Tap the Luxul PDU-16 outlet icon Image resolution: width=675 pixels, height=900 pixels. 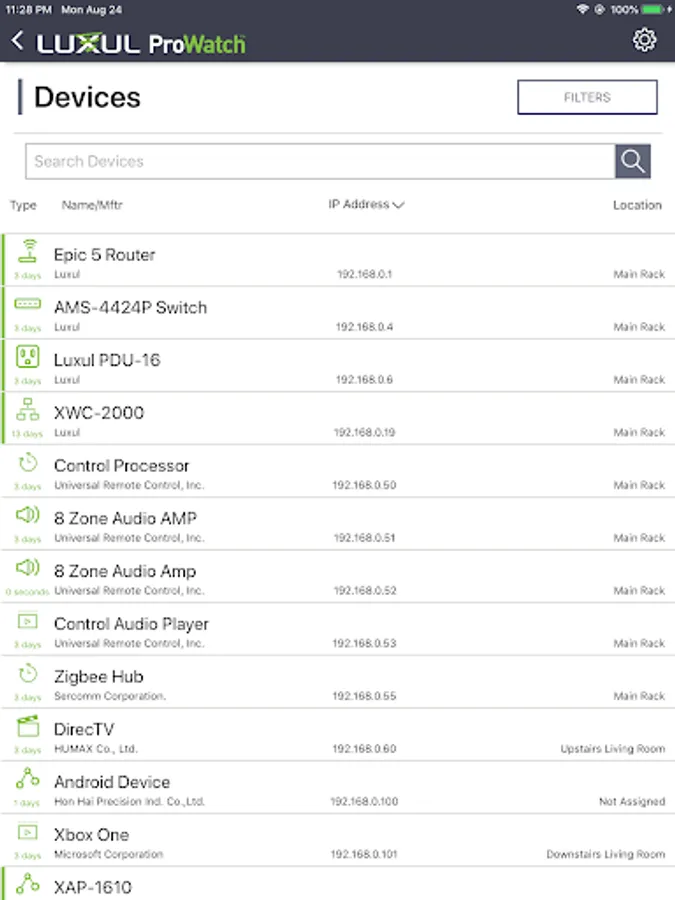pos(28,357)
